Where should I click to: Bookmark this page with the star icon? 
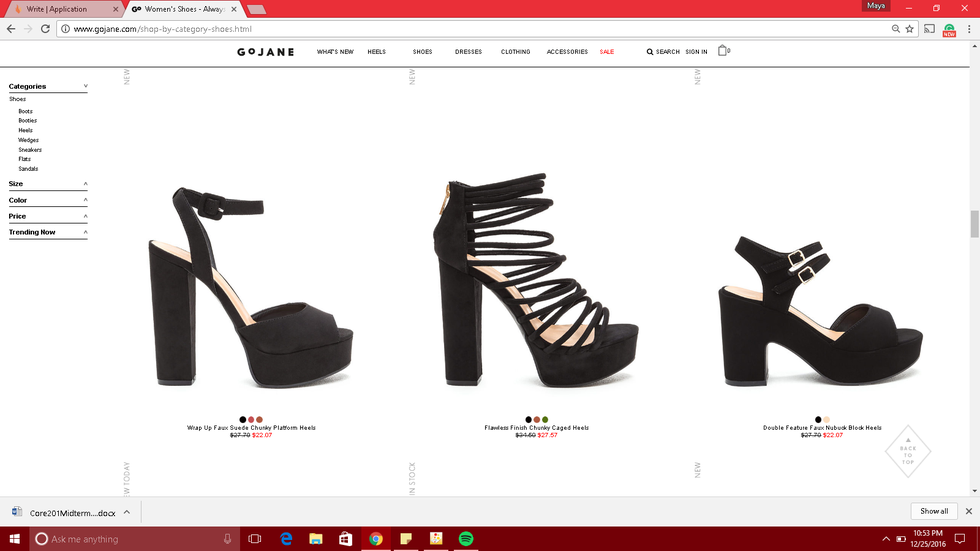point(909,29)
